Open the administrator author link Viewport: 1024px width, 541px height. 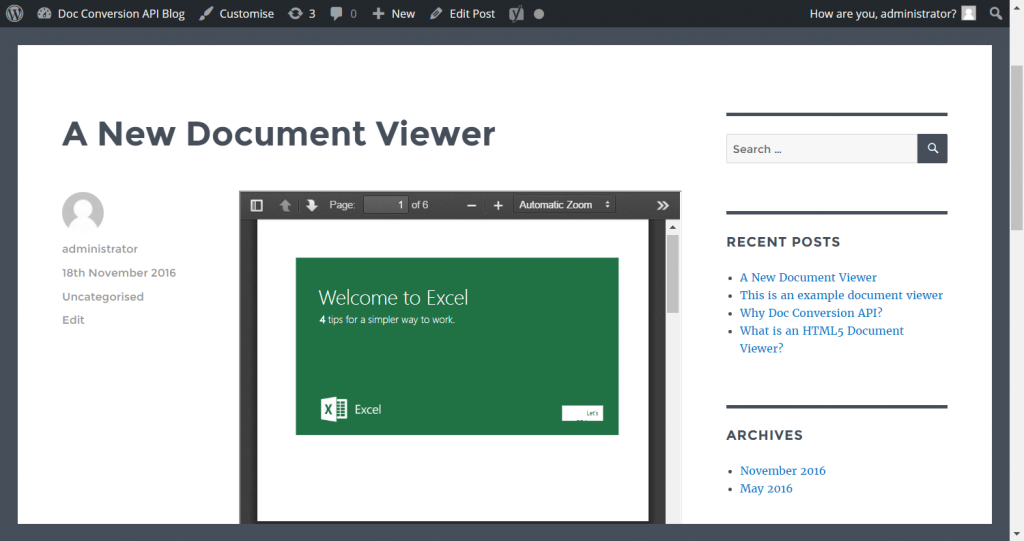100,249
